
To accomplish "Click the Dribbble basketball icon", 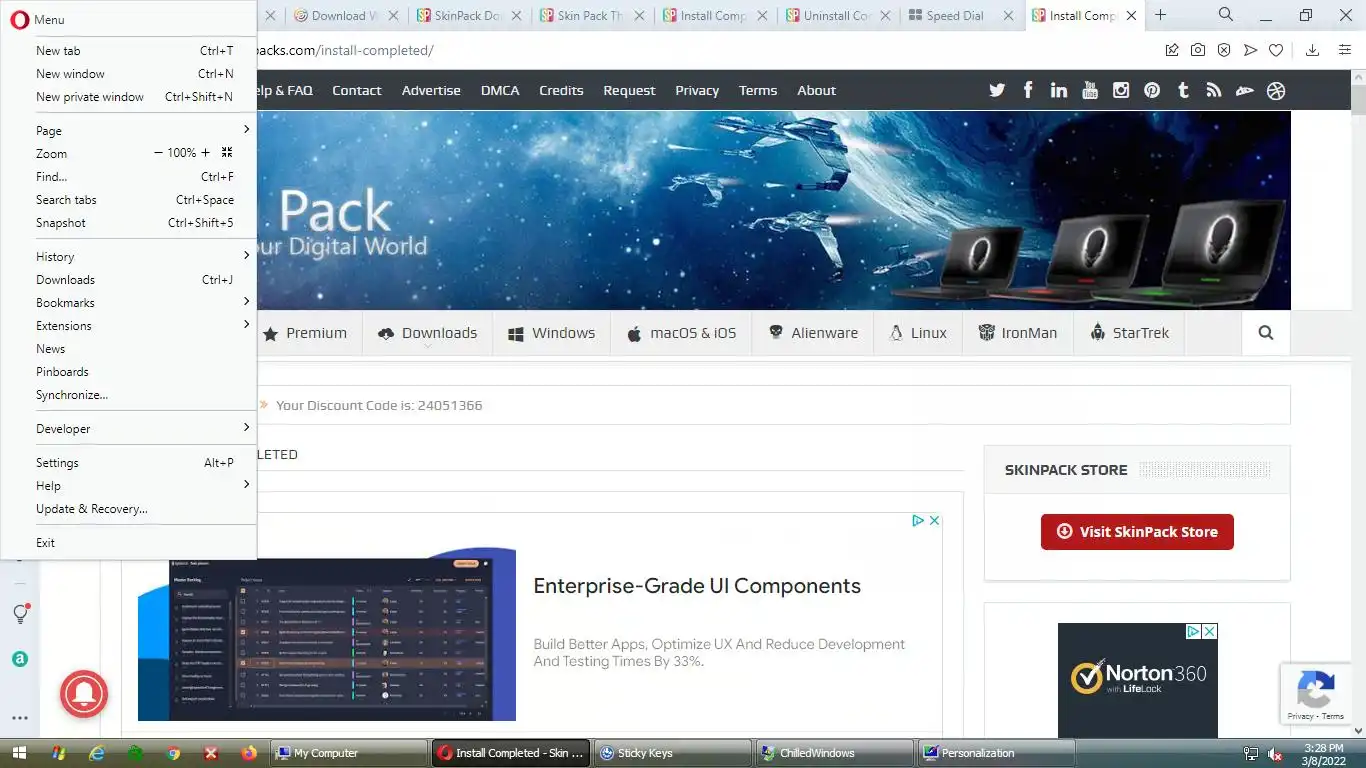I will point(1276,90).
